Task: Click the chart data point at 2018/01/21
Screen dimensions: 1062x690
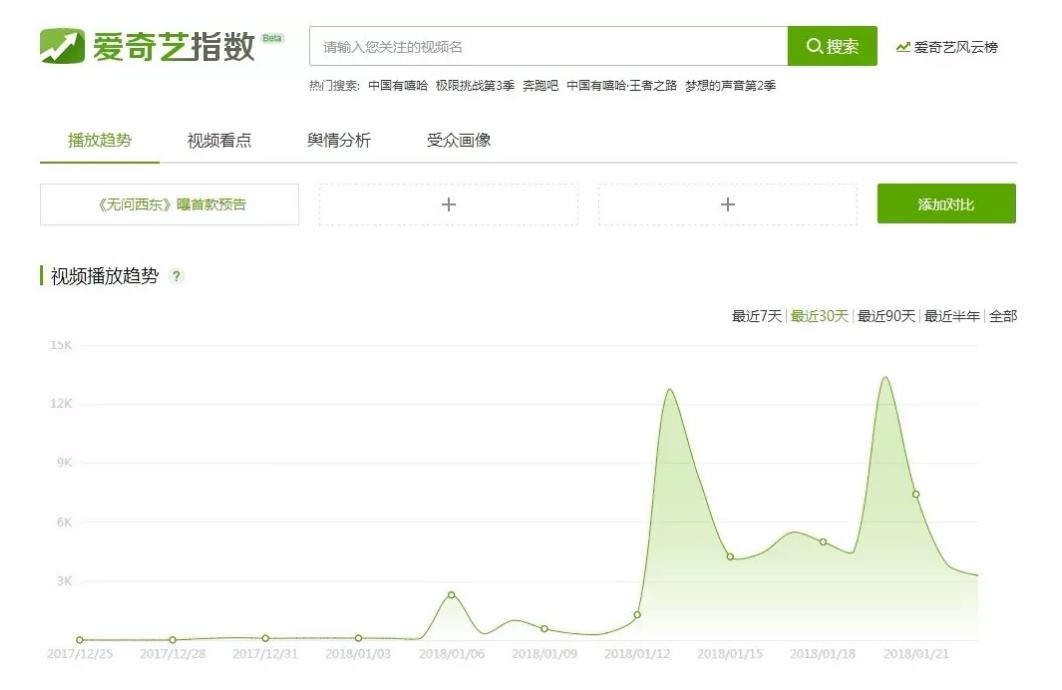Action: tap(916, 494)
